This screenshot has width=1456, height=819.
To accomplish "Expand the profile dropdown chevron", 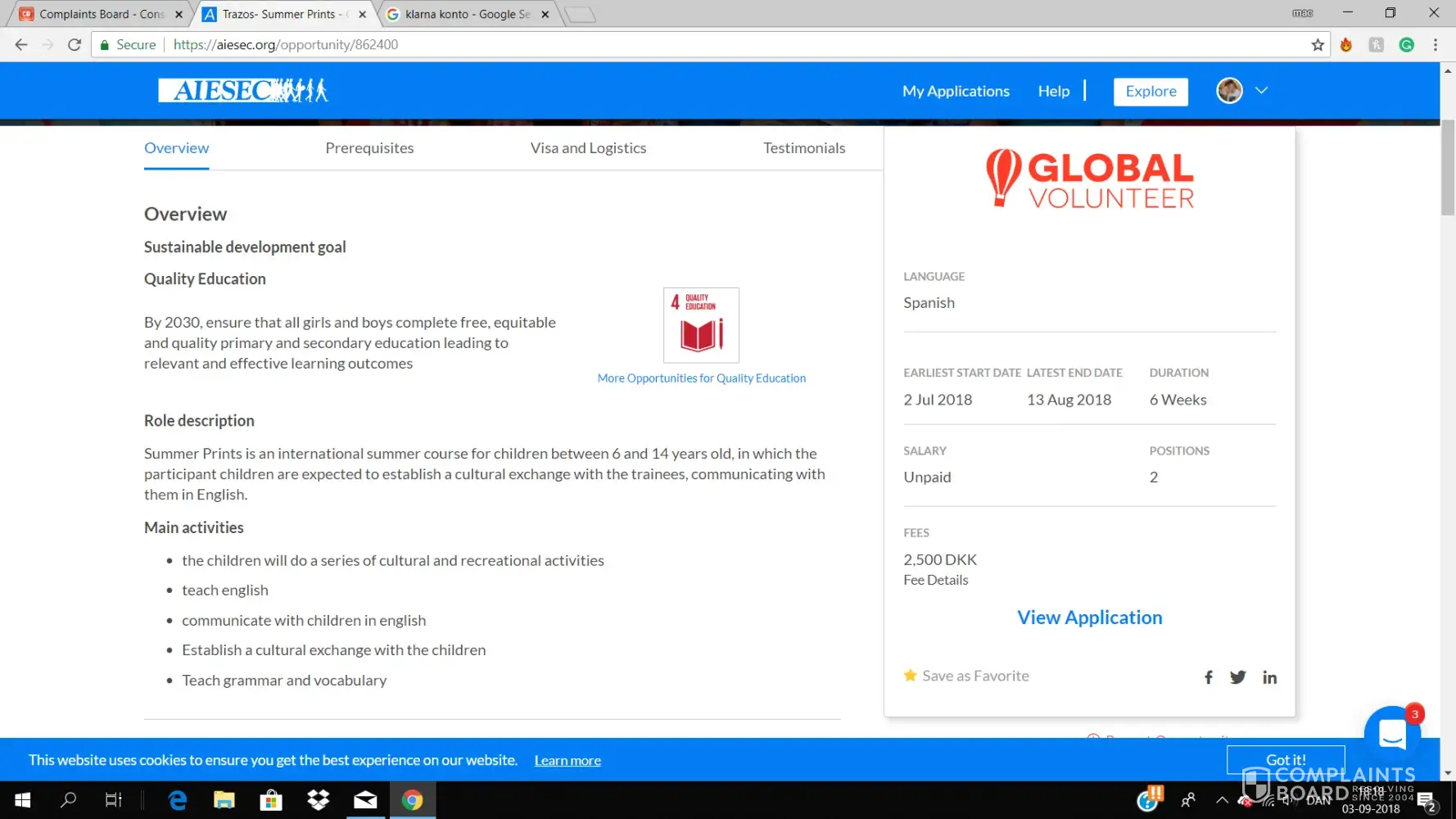I will point(1261,91).
